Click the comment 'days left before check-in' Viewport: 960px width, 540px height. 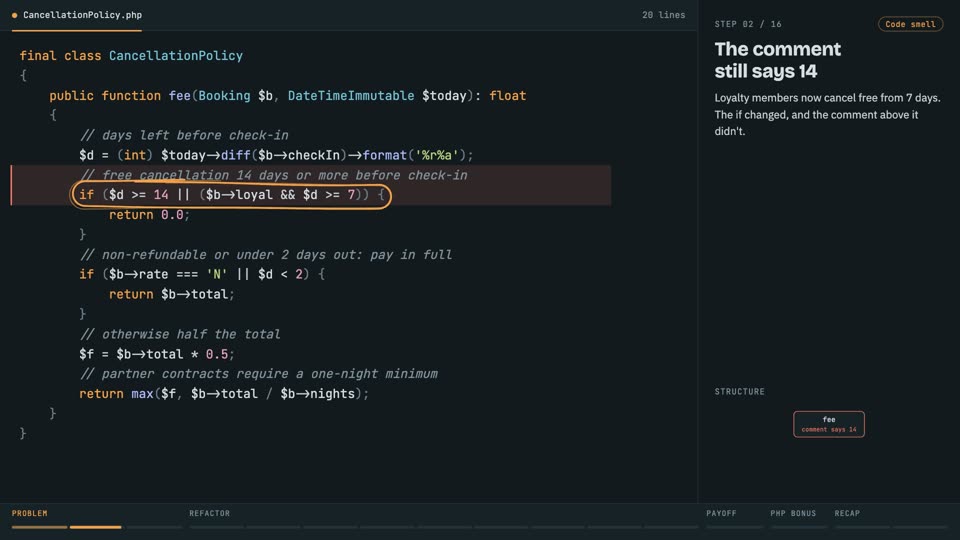pyautogui.click(x=184, y=135)
